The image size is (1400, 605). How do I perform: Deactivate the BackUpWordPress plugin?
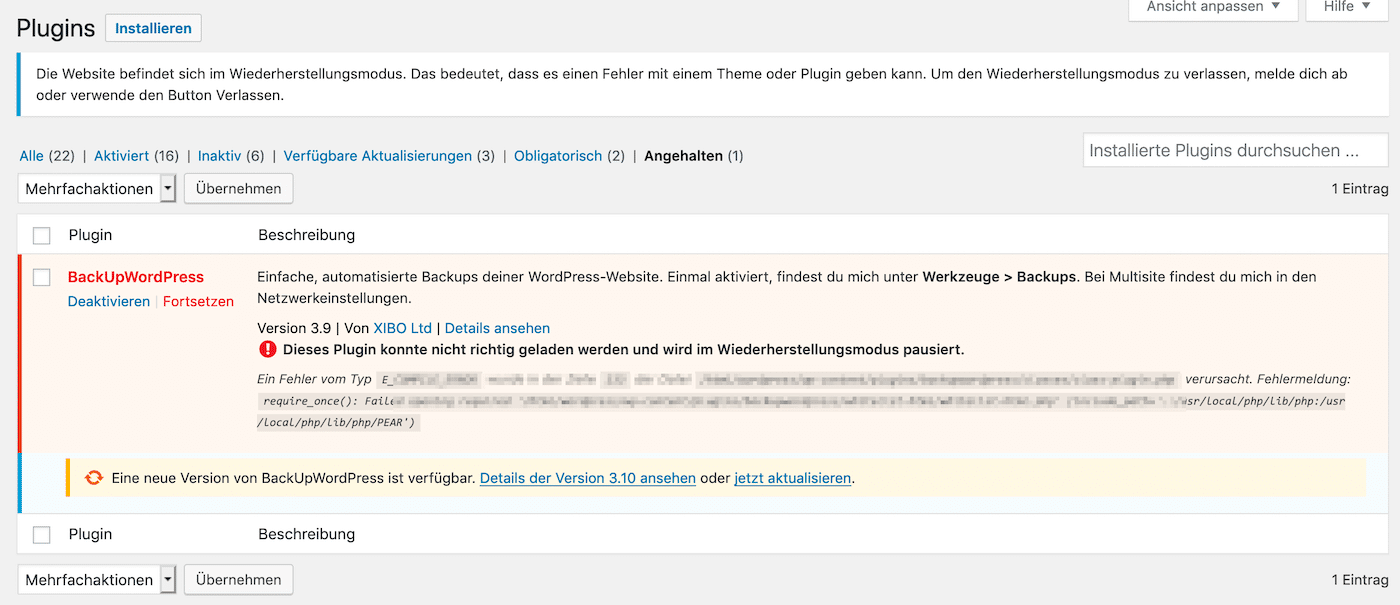109,301
